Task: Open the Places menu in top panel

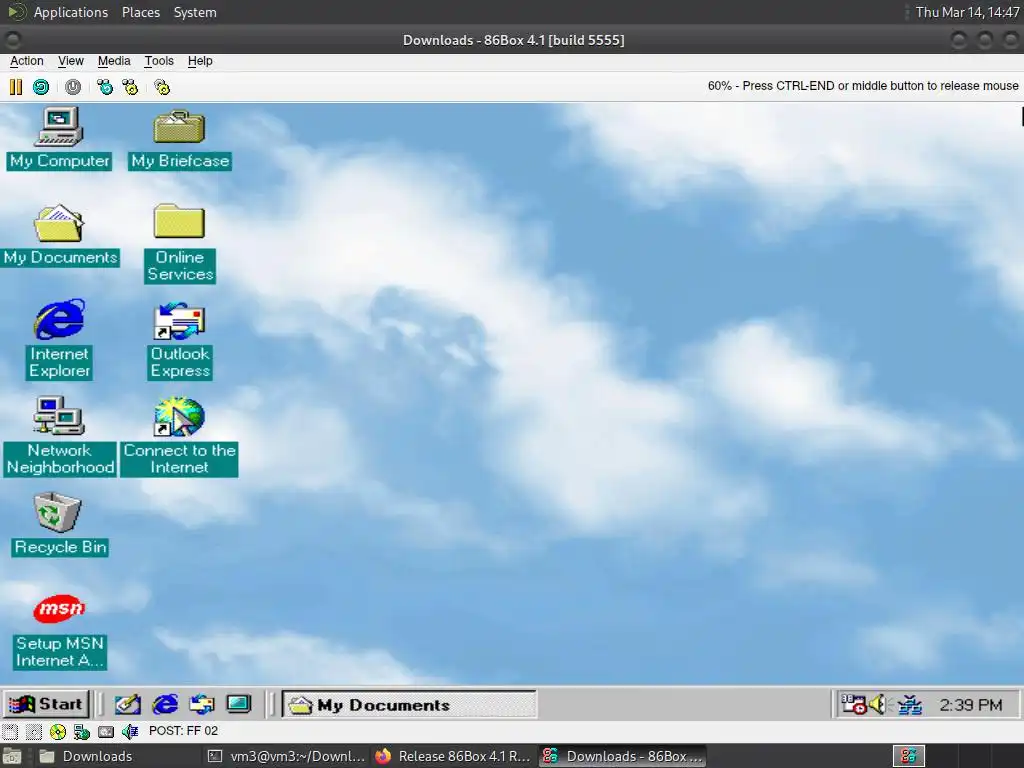Action: 141,12
